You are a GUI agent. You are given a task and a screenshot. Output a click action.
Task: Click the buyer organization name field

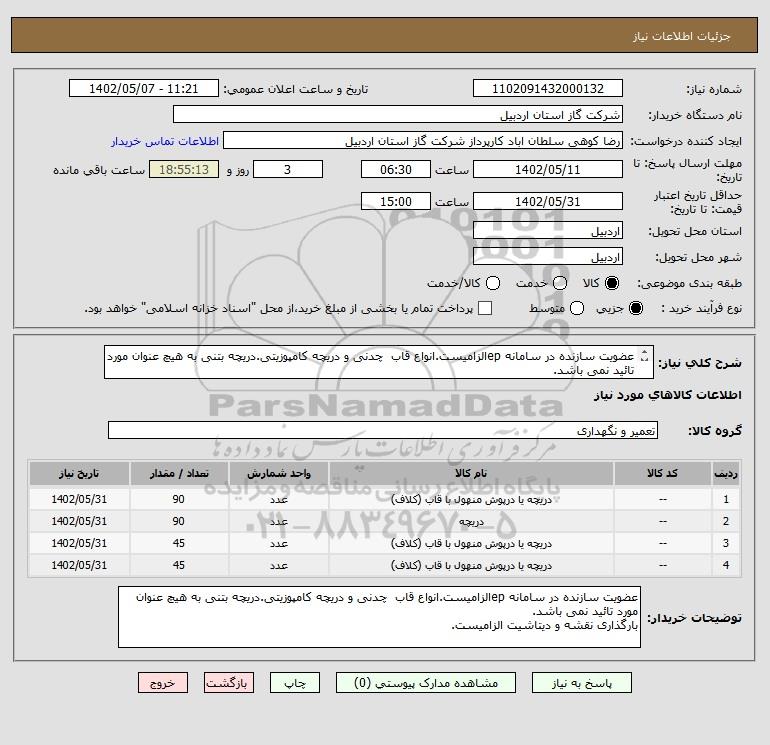398,115
